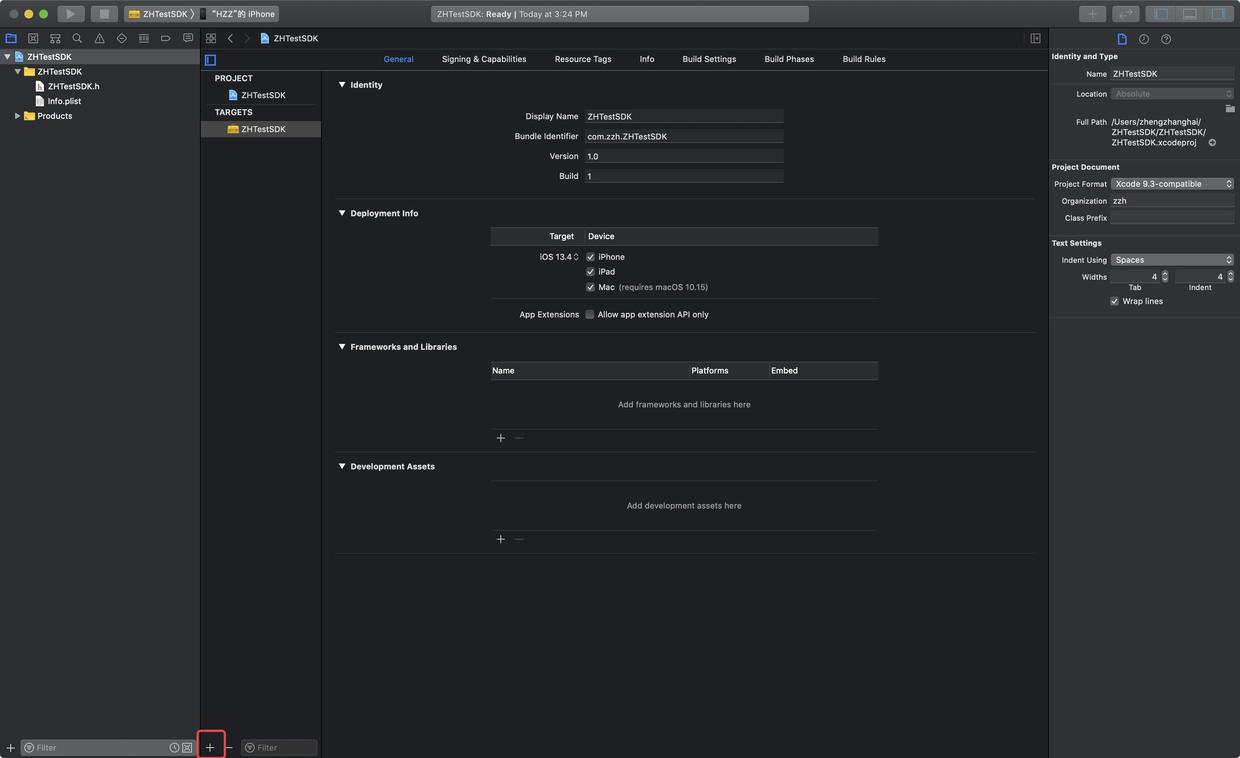The height and width of the screenshot is (758, 1240).
Task: Select ZHTestSDK under PROJECT
Action: (263, 95)
